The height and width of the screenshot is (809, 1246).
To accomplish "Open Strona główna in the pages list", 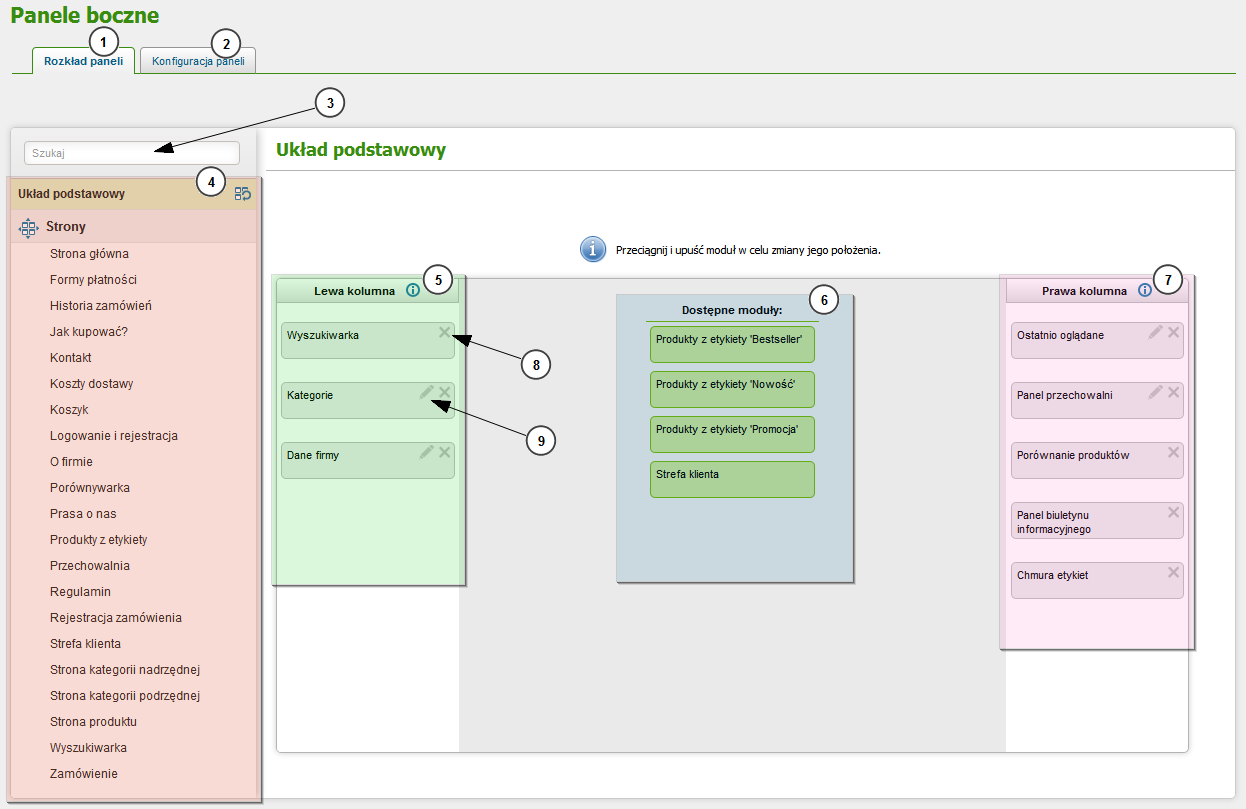I will (89, 254).
